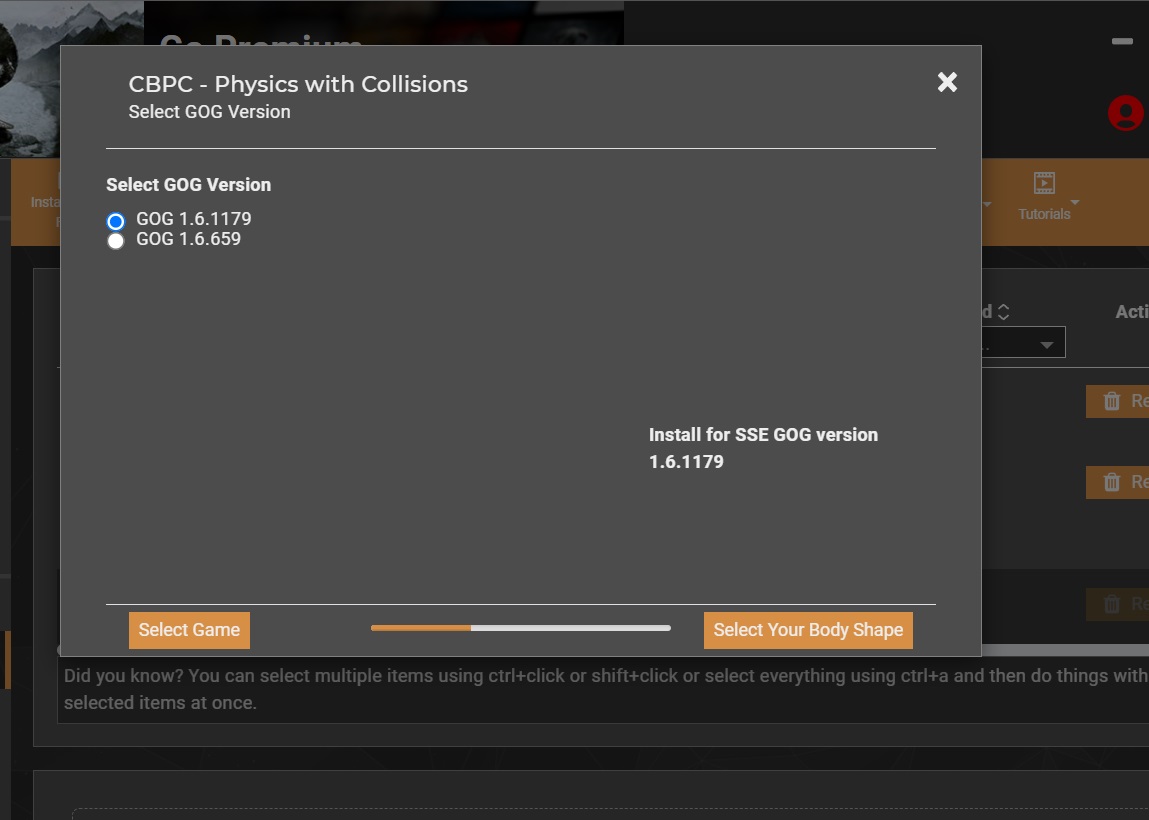Click the second Remove trash icon
The image size is (1149, 820).
point(1112,481)
